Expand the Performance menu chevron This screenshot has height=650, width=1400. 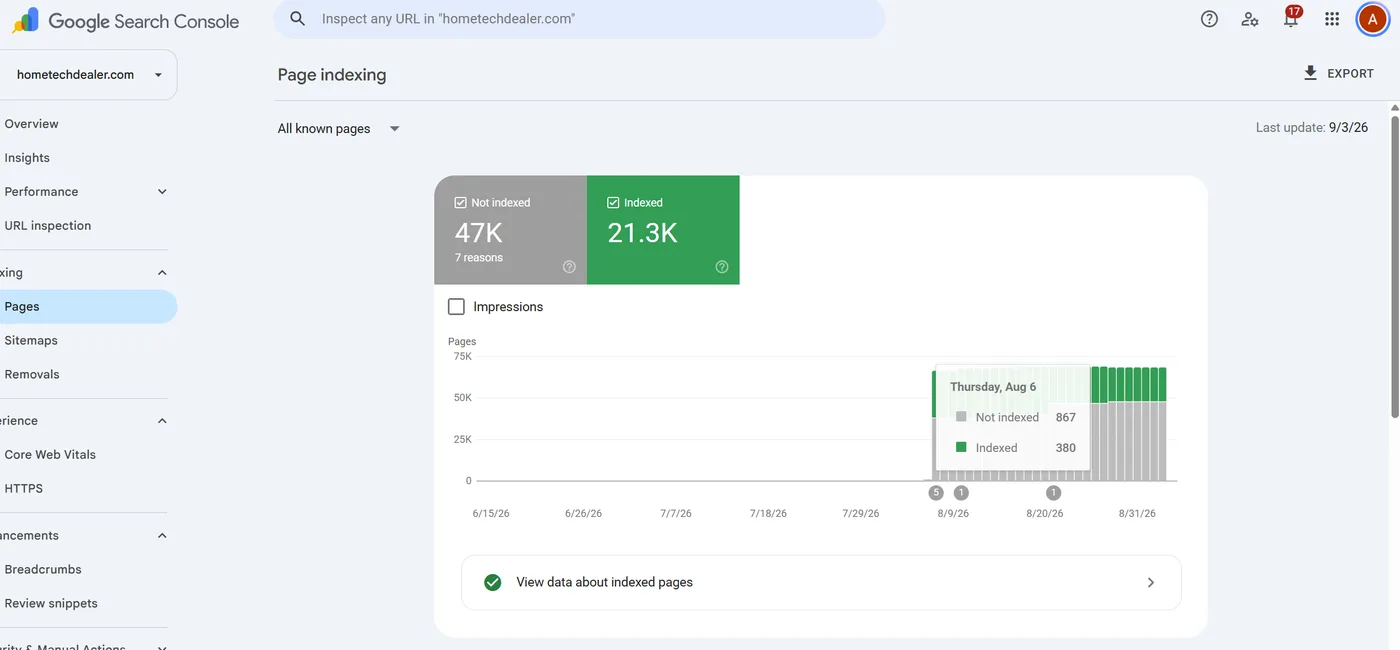point(162,192)
